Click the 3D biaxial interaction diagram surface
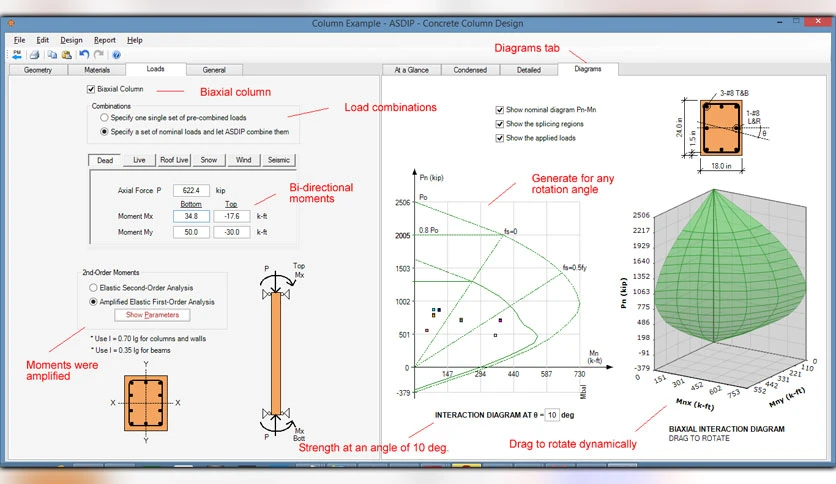The height and width of the screenshot is (484, 836). [729, 267]
